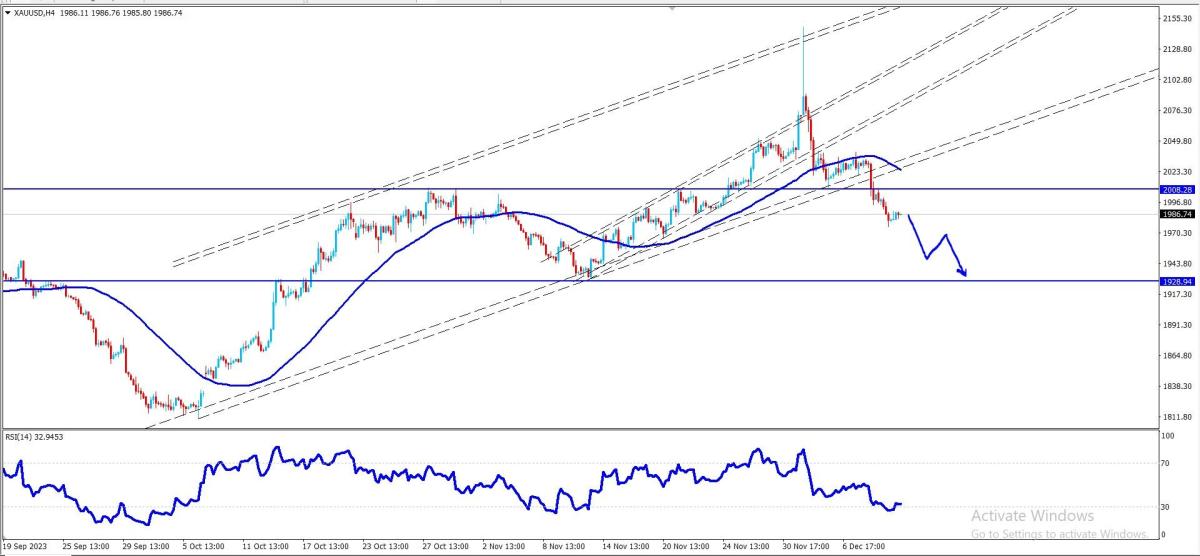Click the chart shift triangle marker at top
The height and width of the screenshot is (556, 1200).
point(672,9)
